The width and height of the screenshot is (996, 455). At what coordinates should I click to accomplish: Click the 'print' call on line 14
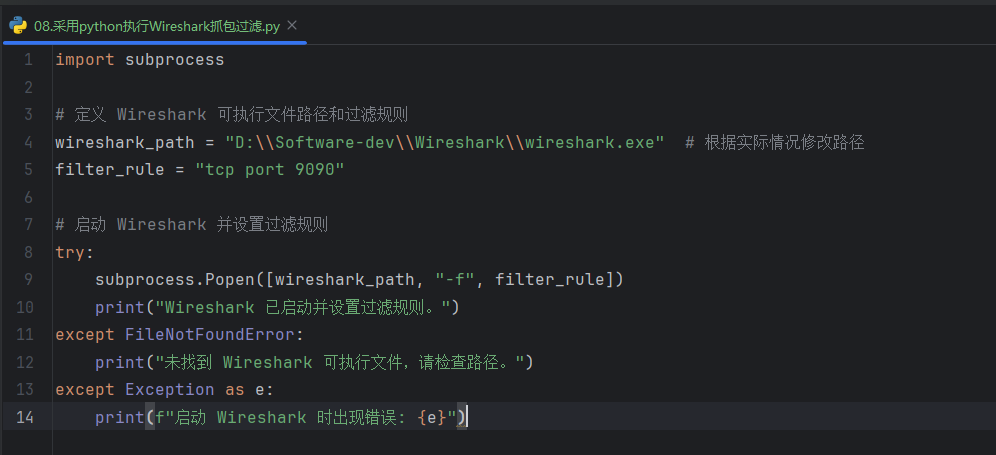[x=120, y=418]
